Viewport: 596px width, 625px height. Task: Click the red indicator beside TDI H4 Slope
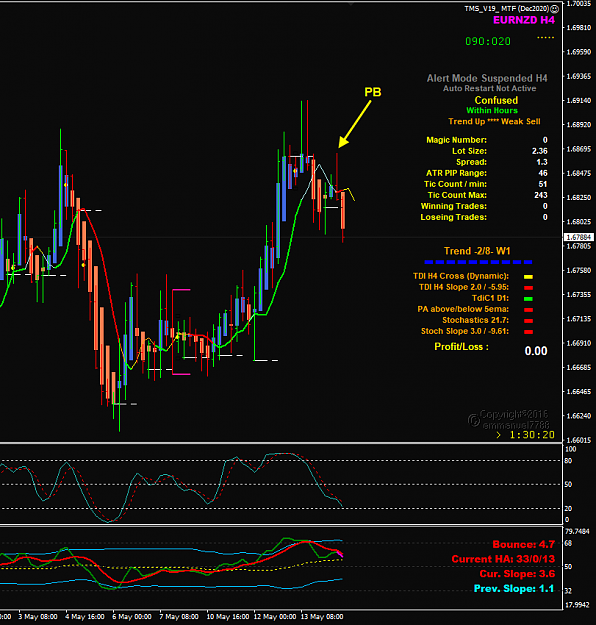click(x=528, y=288)
